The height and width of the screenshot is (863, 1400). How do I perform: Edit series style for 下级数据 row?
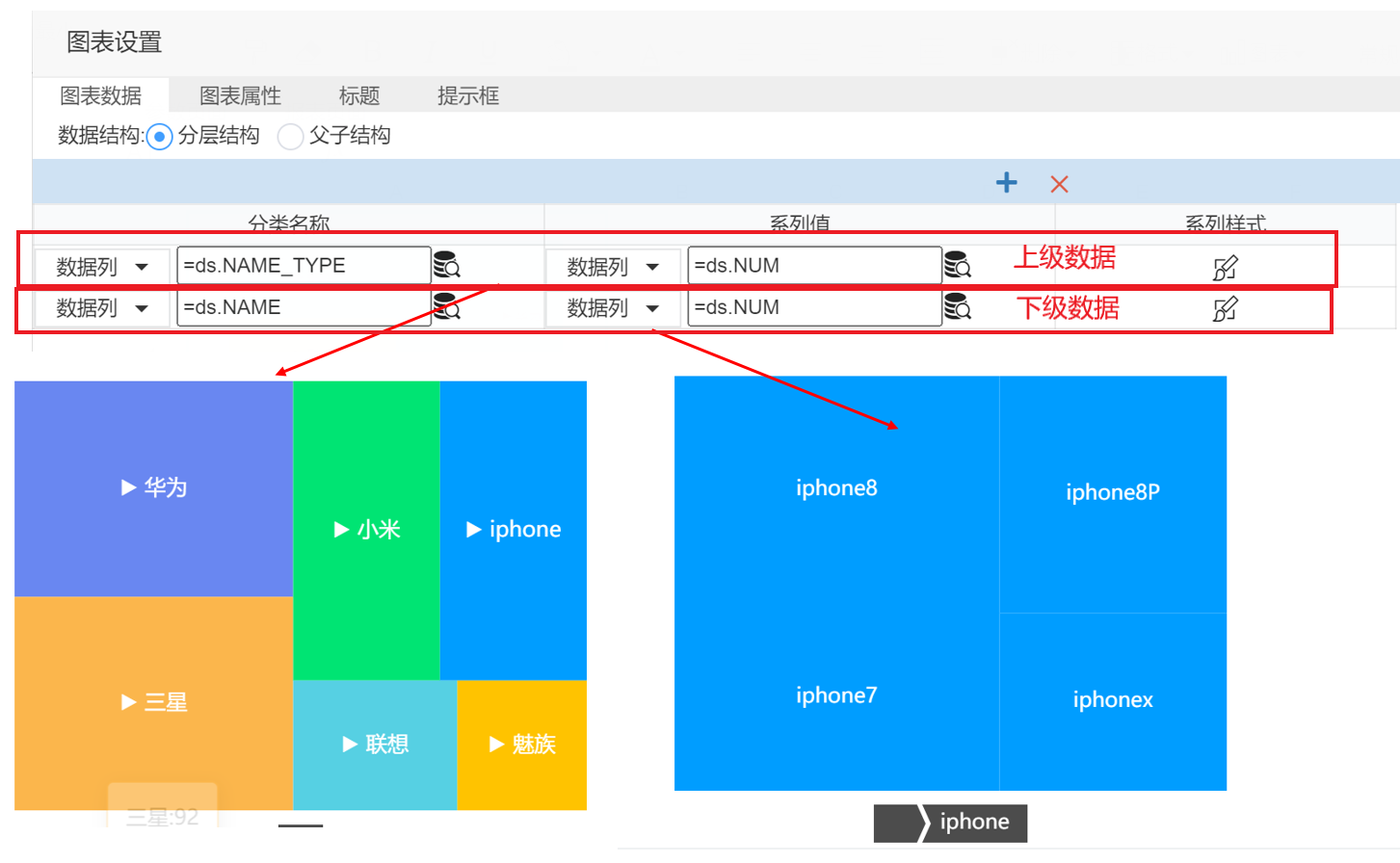(1225, 309)
